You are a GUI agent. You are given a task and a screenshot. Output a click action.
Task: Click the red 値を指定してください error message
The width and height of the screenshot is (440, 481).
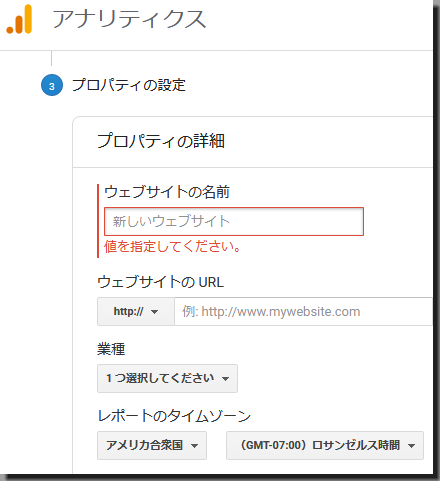[x=172, y=247]
